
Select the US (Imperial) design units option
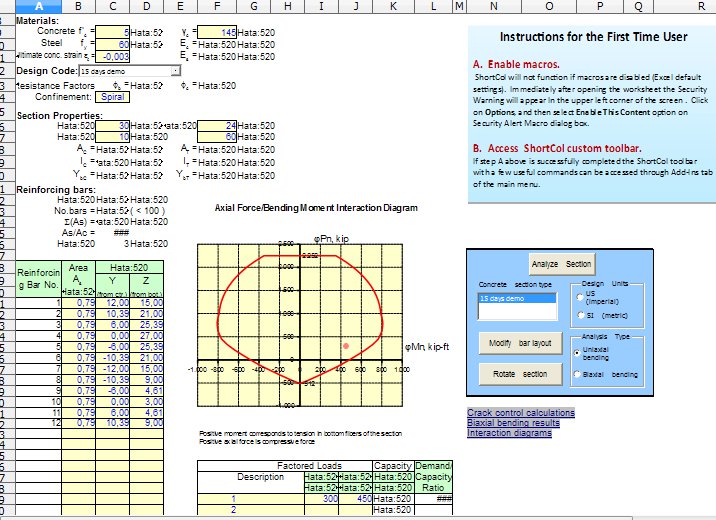[x=580, y=297]
